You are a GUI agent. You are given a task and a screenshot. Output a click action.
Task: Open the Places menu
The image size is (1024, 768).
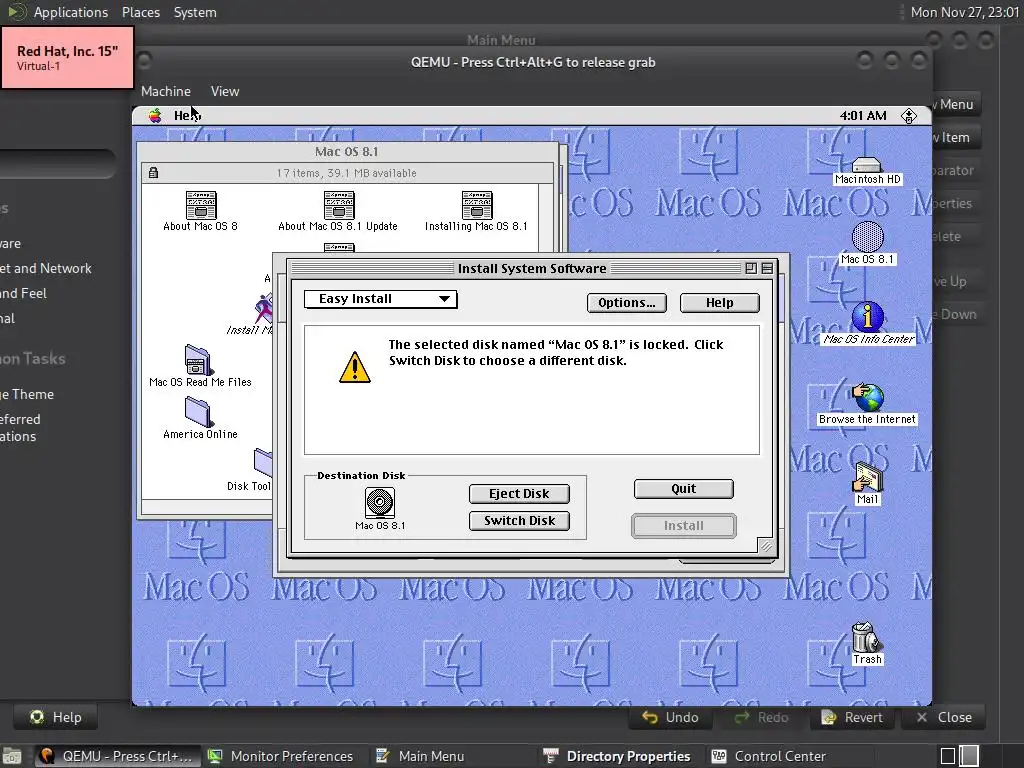[x=140, y=12]
